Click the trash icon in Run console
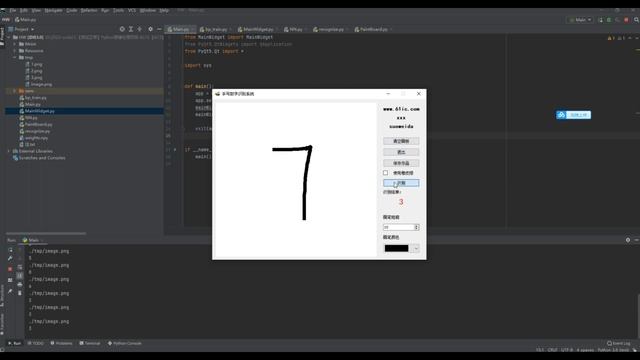 20,293
